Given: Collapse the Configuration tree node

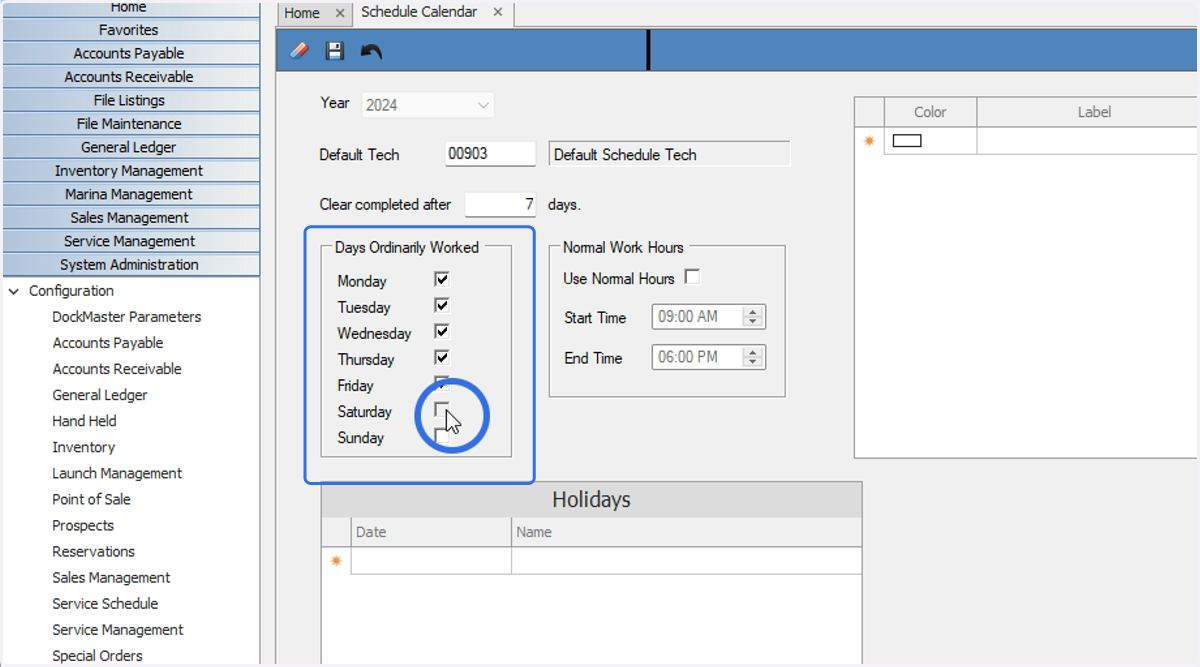Looking at the screenshot, I should pyautogui.click(x=14, y=291).
